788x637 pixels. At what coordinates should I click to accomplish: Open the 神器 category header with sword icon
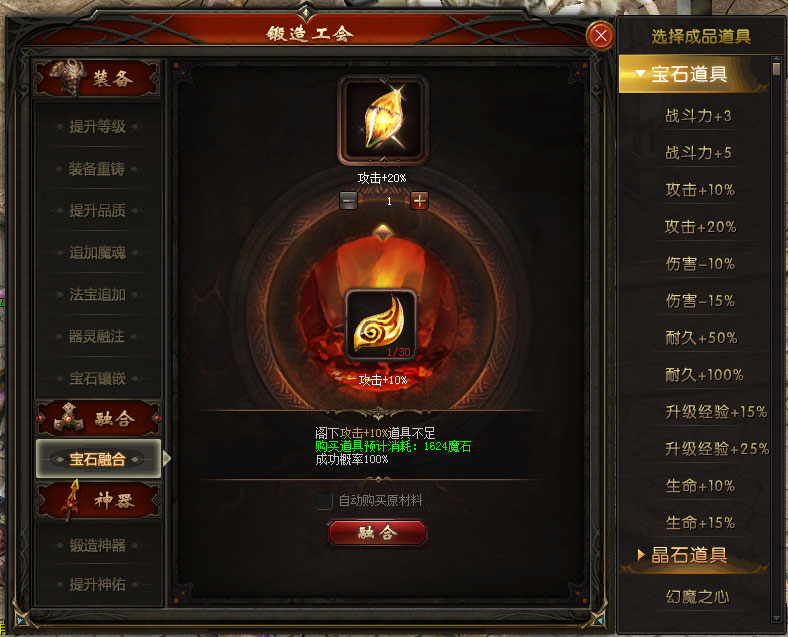pos(97,500)
